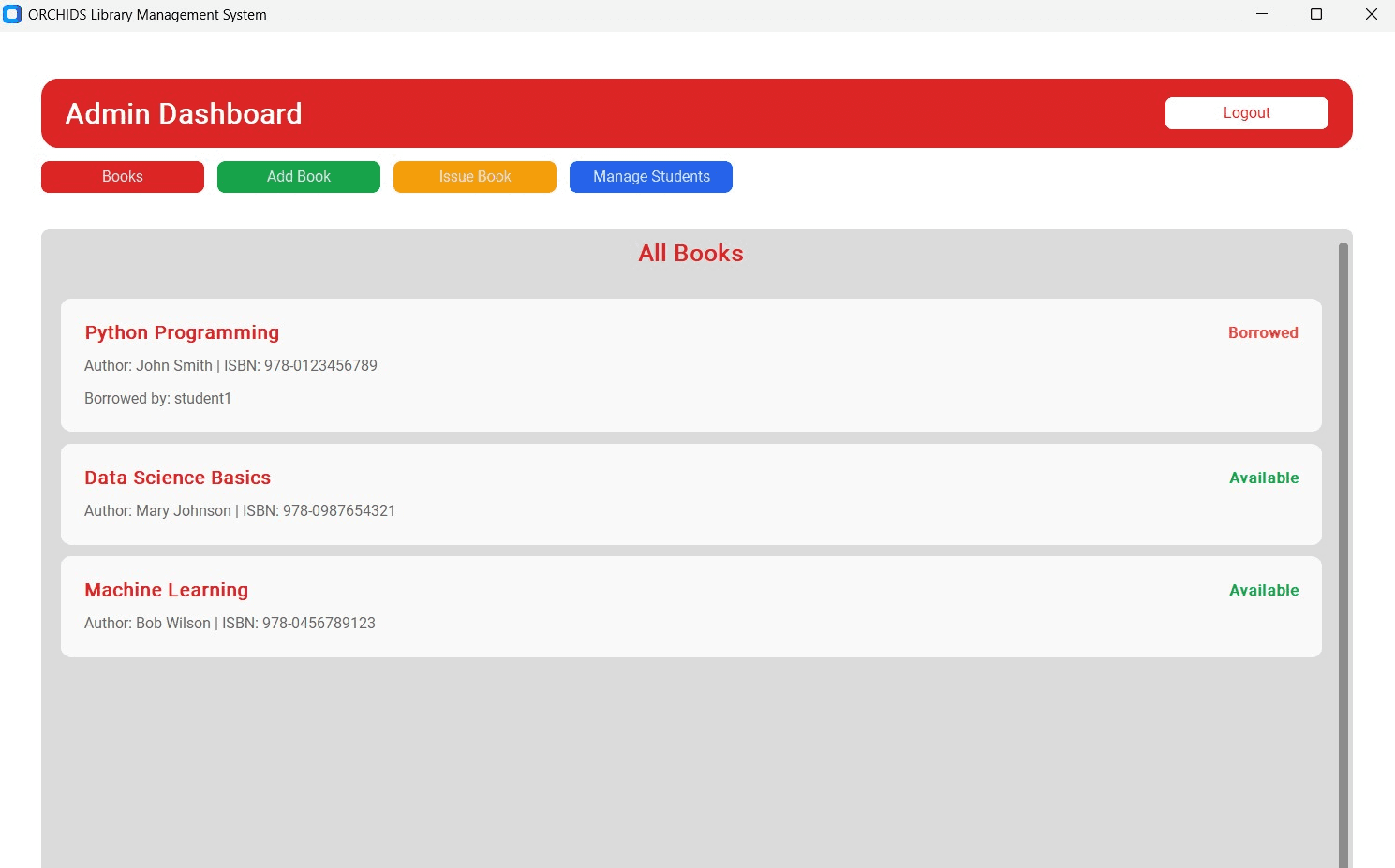This screenshot has width=1395, height=868.
Task: Click the Admin Dashboard heading
Action: click(184, 113)
